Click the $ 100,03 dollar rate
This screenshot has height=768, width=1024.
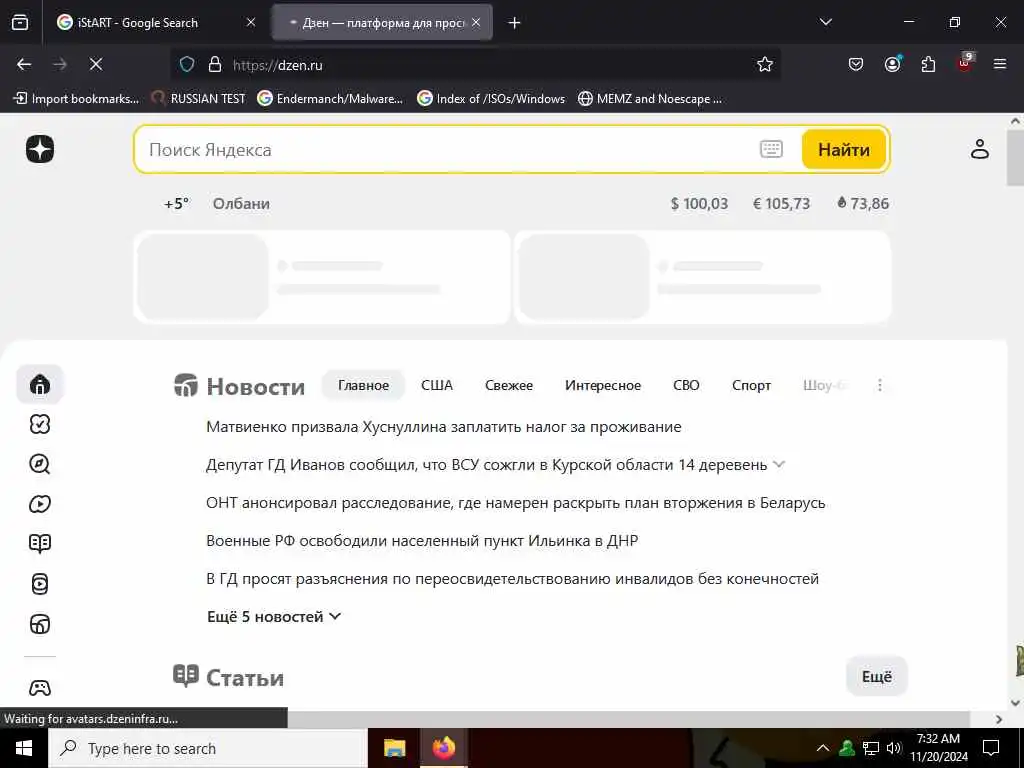[699, 204]
